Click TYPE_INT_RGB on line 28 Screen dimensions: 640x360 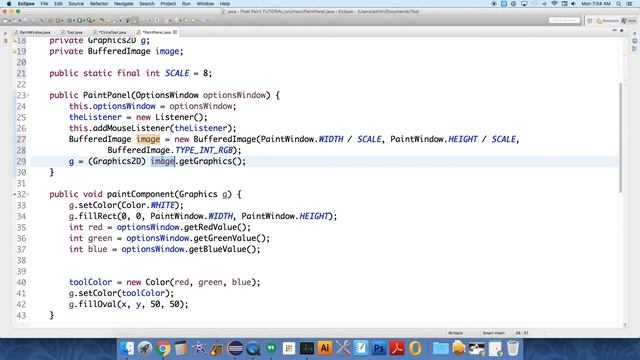(204, 150)
